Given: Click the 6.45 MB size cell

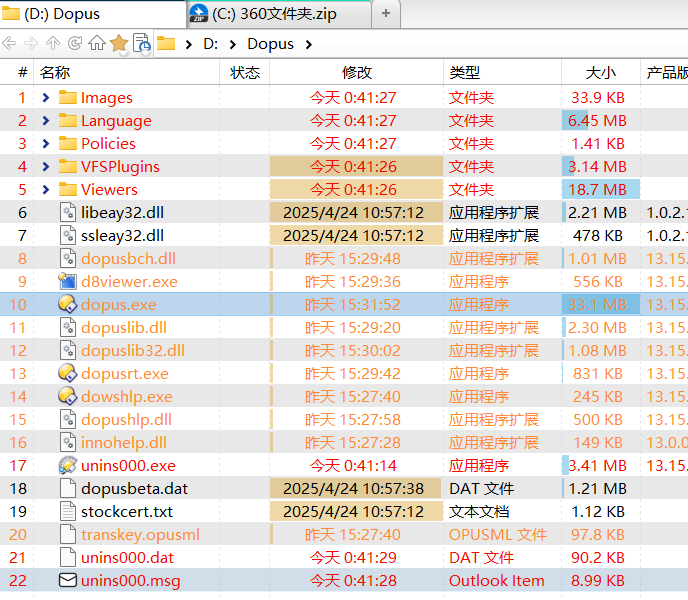Looking at the screenshot, I should 601,121.
